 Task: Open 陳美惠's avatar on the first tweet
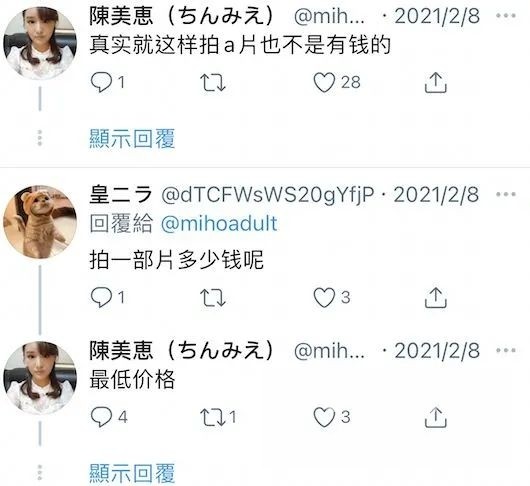point(40,43)
